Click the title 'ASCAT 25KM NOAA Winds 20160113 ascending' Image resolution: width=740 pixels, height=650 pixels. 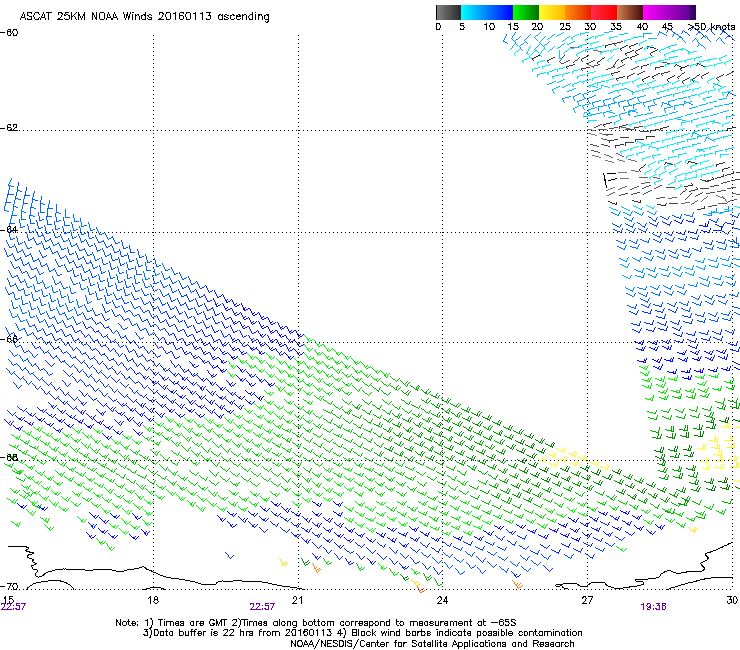point(144,17)
